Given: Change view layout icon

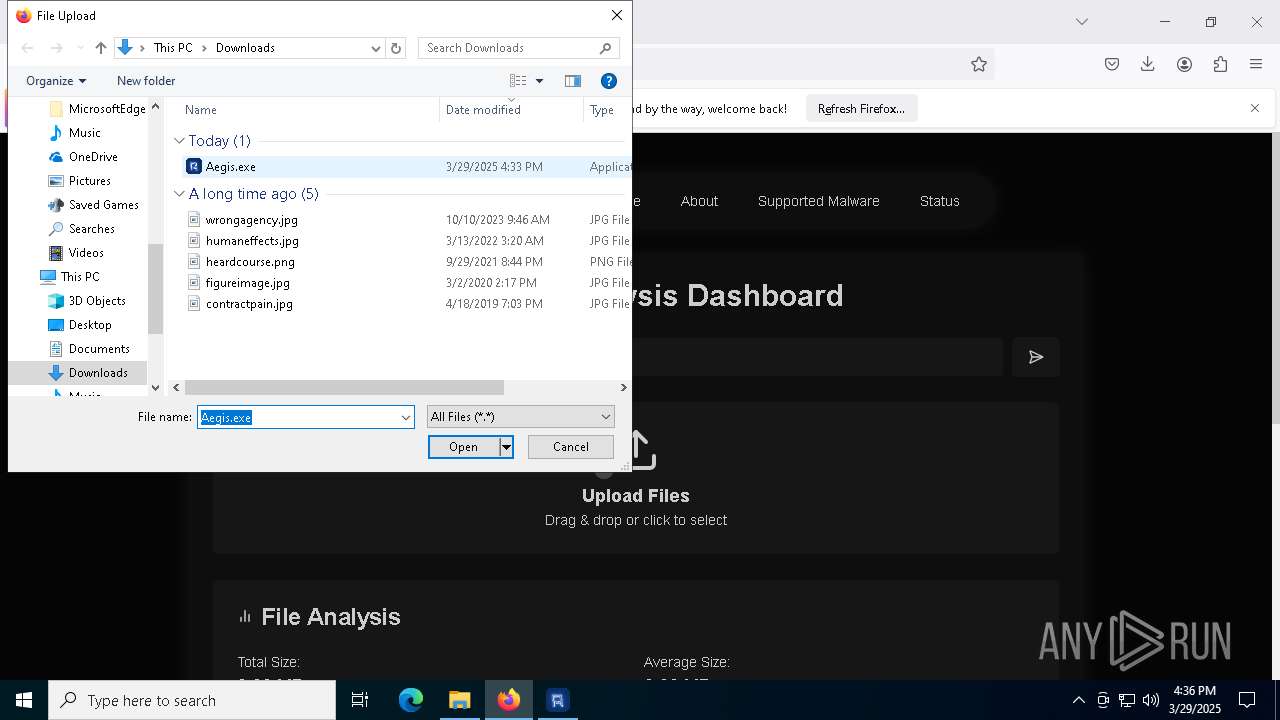Looking at the screenshot, I should coord(518,81).
